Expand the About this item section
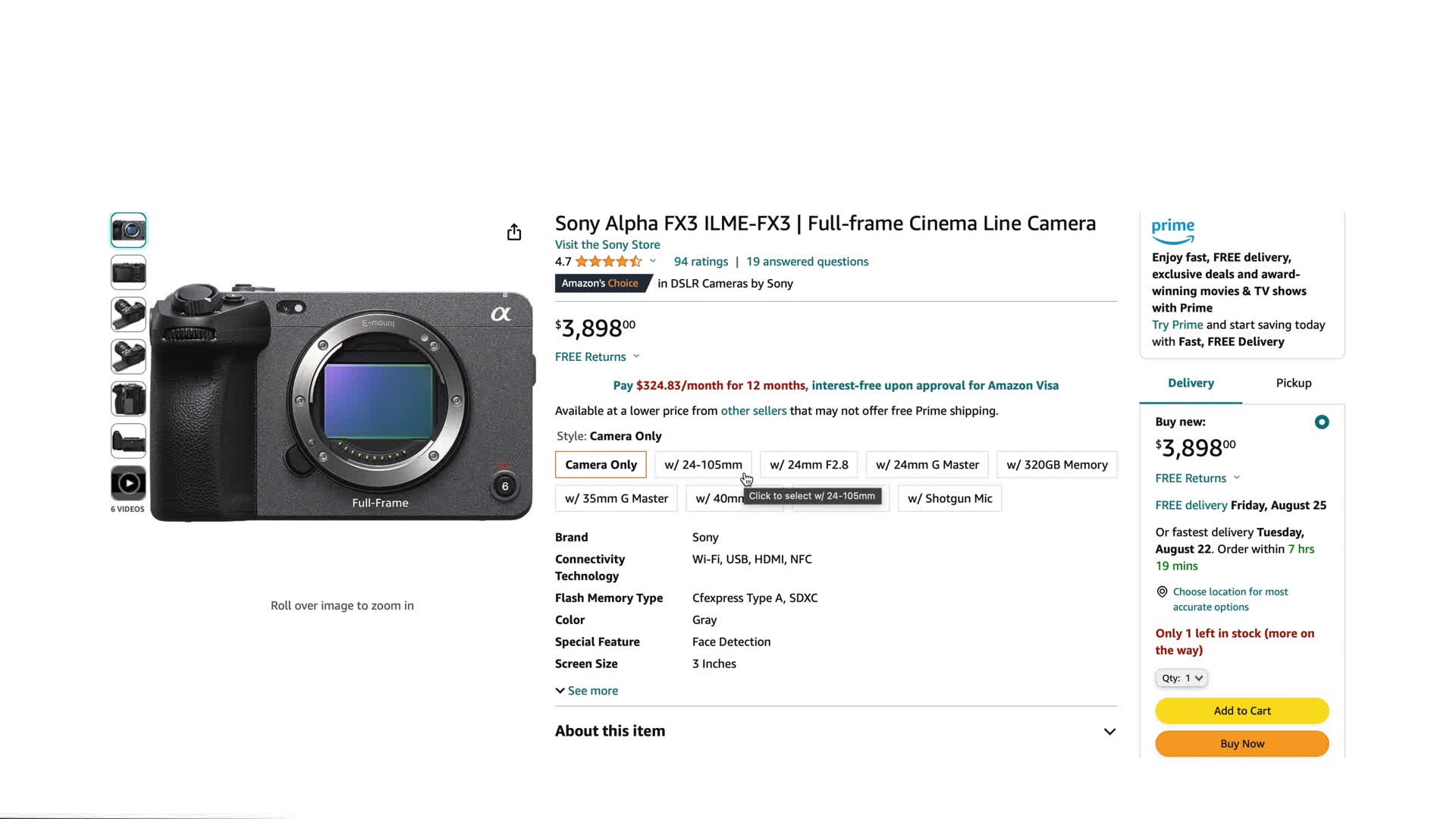Image resolution: width=1456 pixels, height=819 pixels. coord(1109,732)
